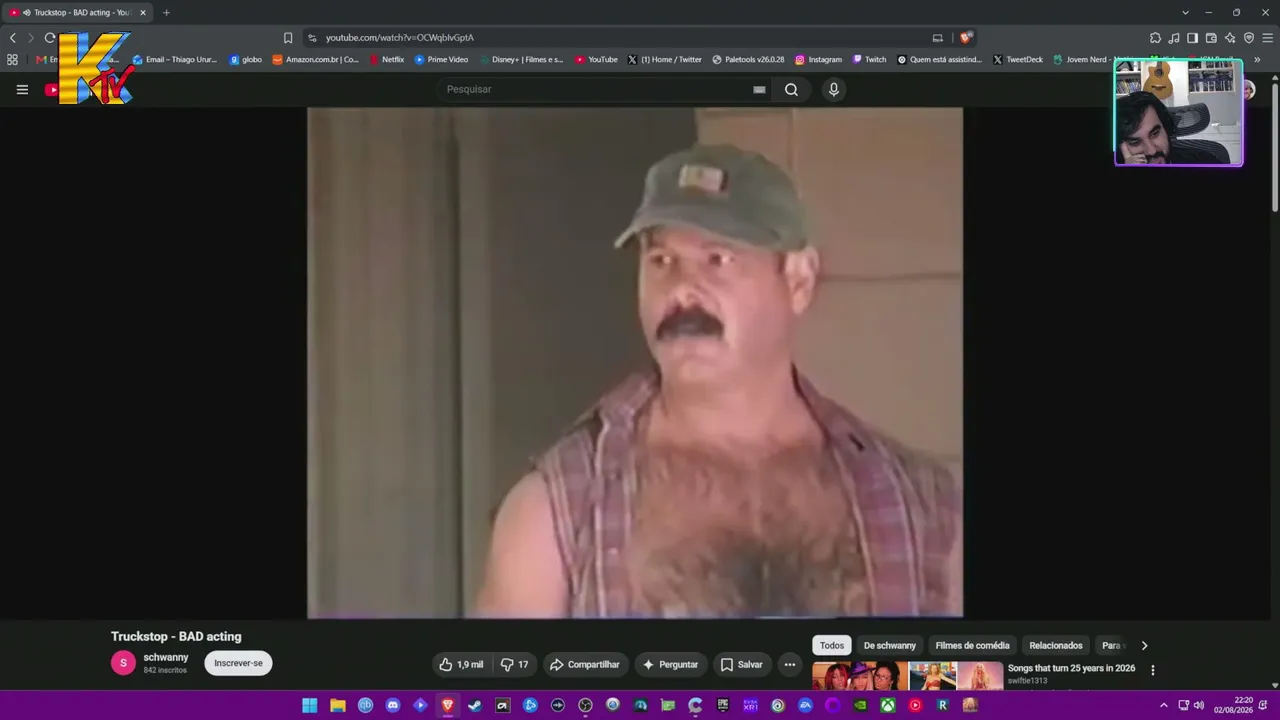Open the TweetDeck bookmark
Viewport: 1280px width, 720px height.
(x=1018, y=60)
